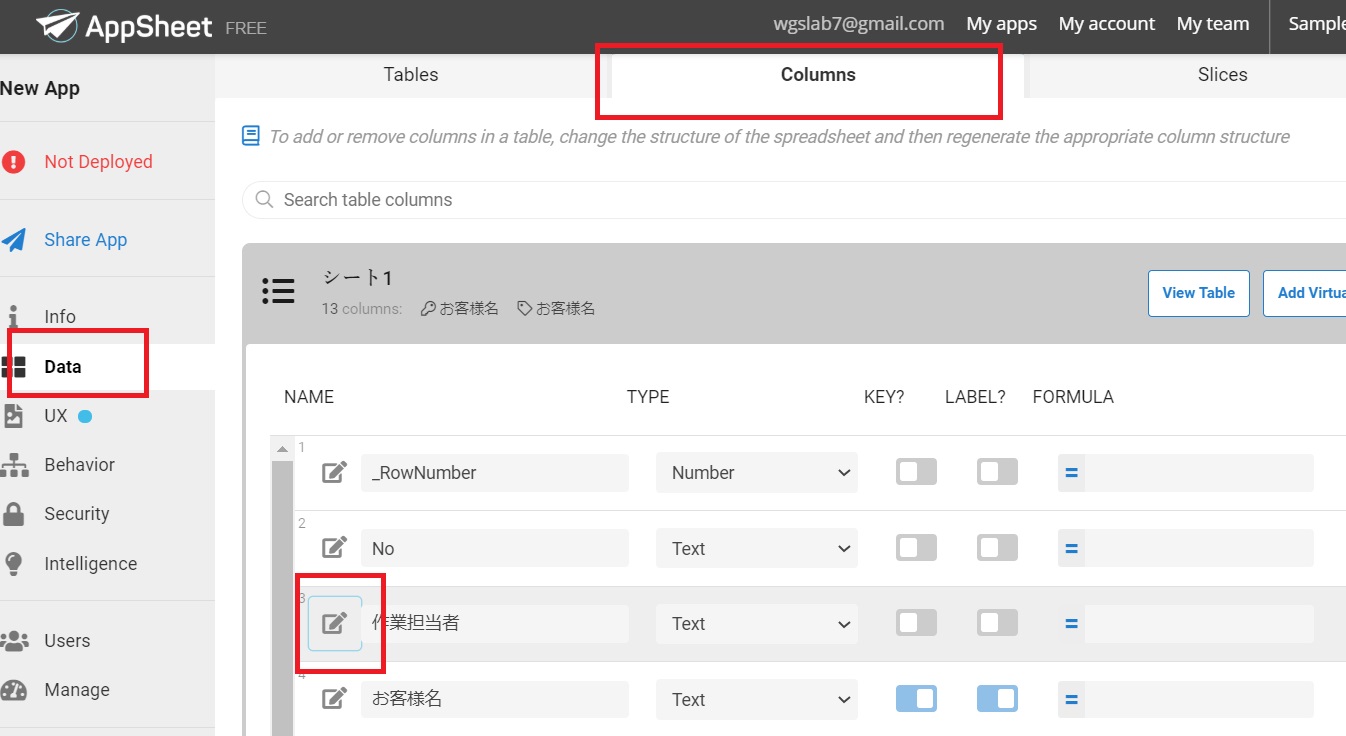
Task: Open the Share App link
Action: point(86,240)
